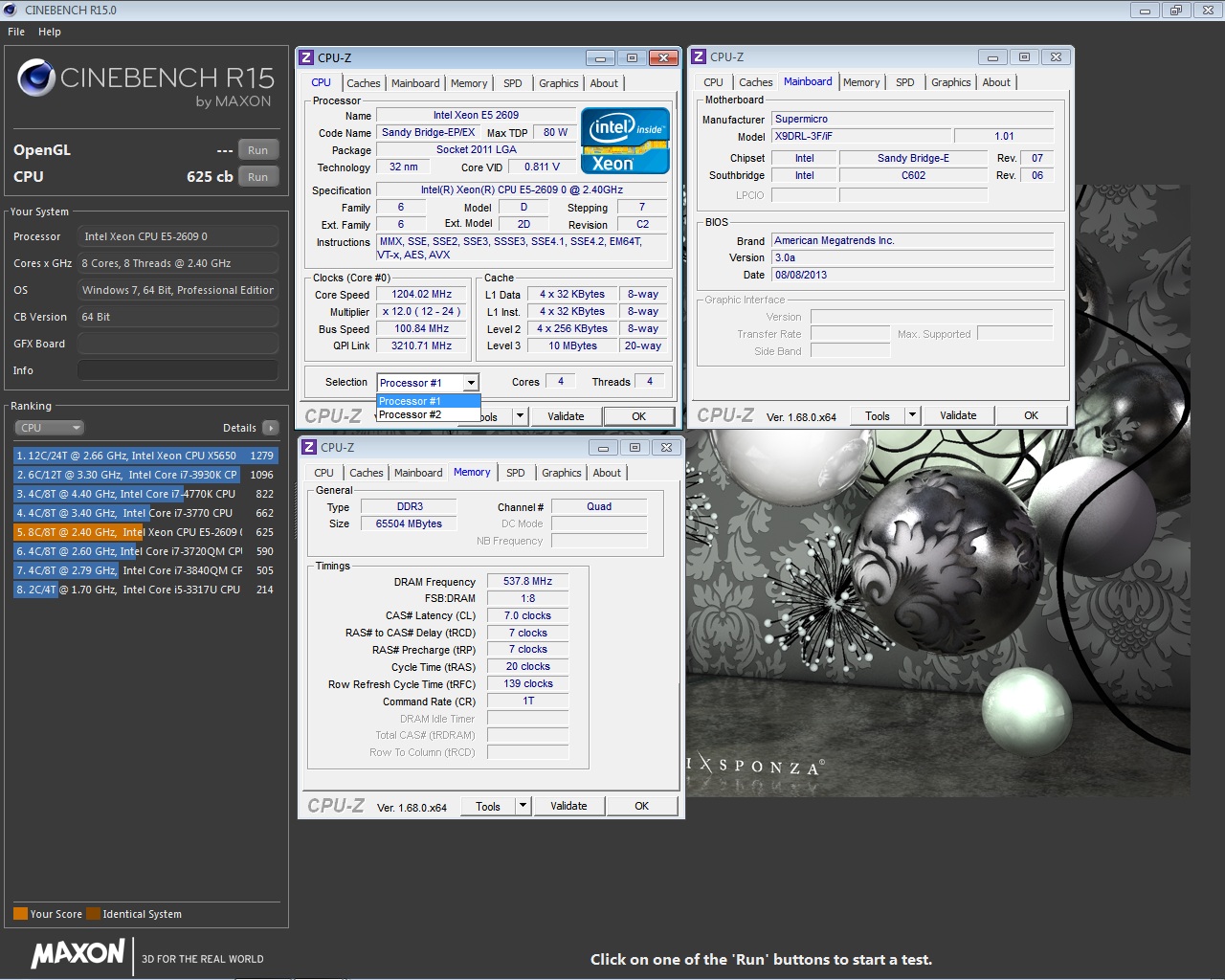Select ranking entry Core i7-3770
The height and width of the screenshot is (980, 1225).
(x=145, y=513)
